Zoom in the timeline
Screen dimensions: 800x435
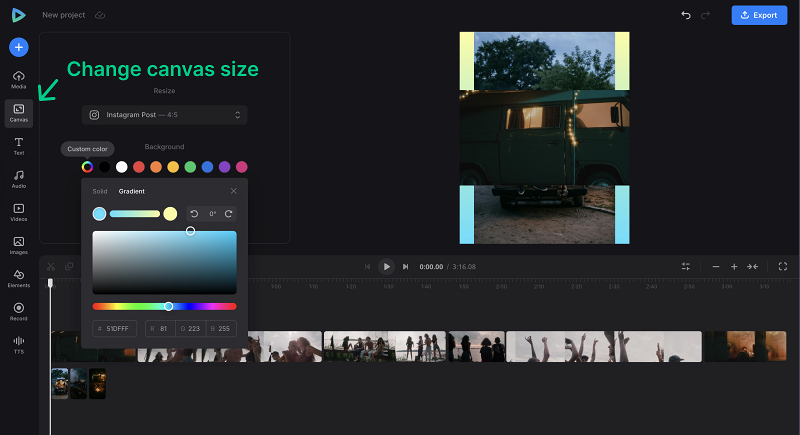coord(734,267)
